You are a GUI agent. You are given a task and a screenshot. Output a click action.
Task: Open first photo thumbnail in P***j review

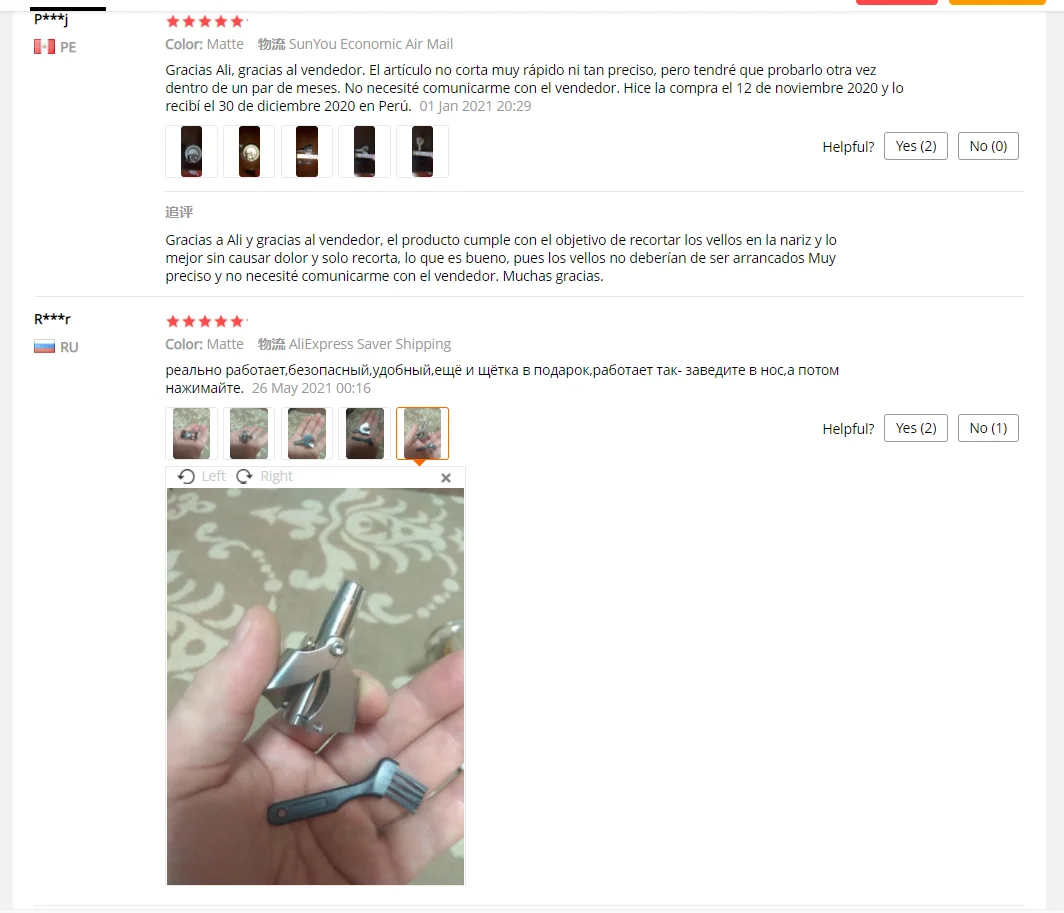tap(191, 151)
